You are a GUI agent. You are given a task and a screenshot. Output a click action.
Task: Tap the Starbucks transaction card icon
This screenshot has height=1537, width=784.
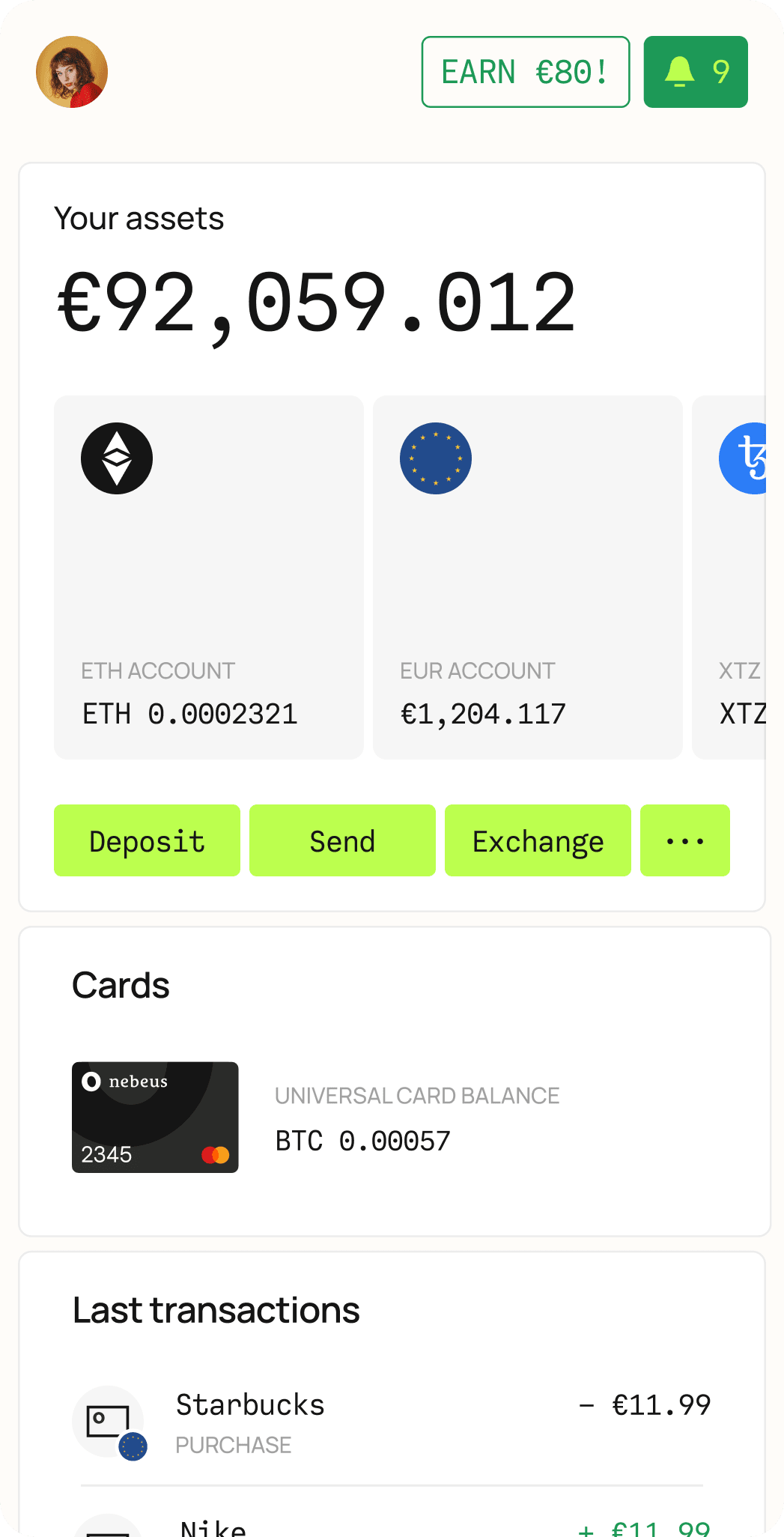pos(109,1422)
